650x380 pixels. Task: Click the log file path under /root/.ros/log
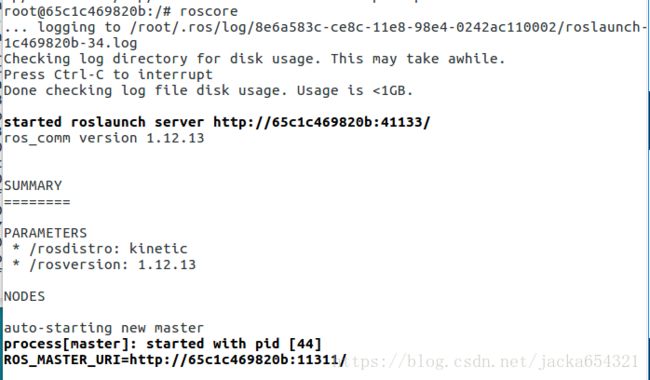pos(389,27)
